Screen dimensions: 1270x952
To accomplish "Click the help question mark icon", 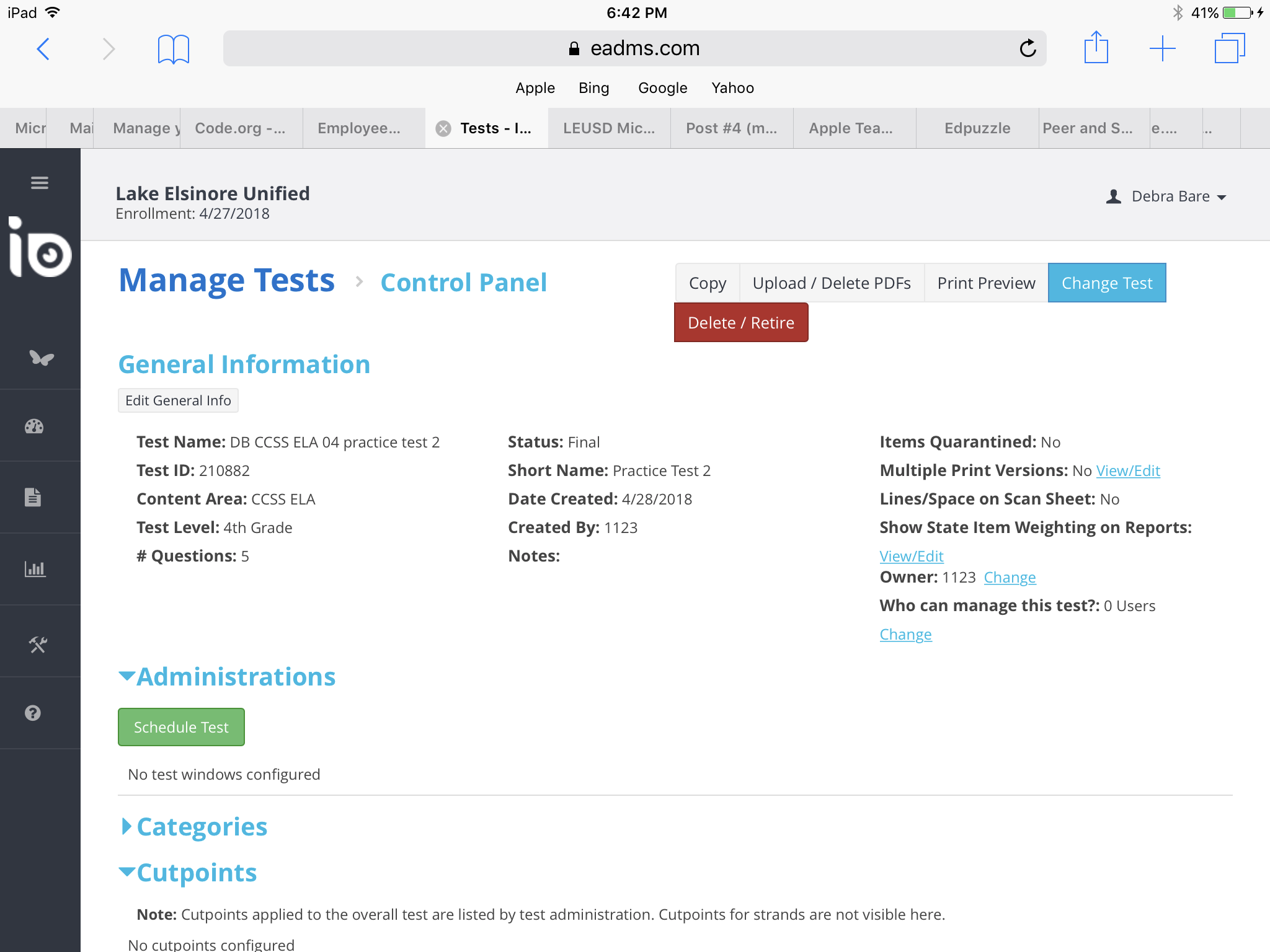I will coord(33,713).
